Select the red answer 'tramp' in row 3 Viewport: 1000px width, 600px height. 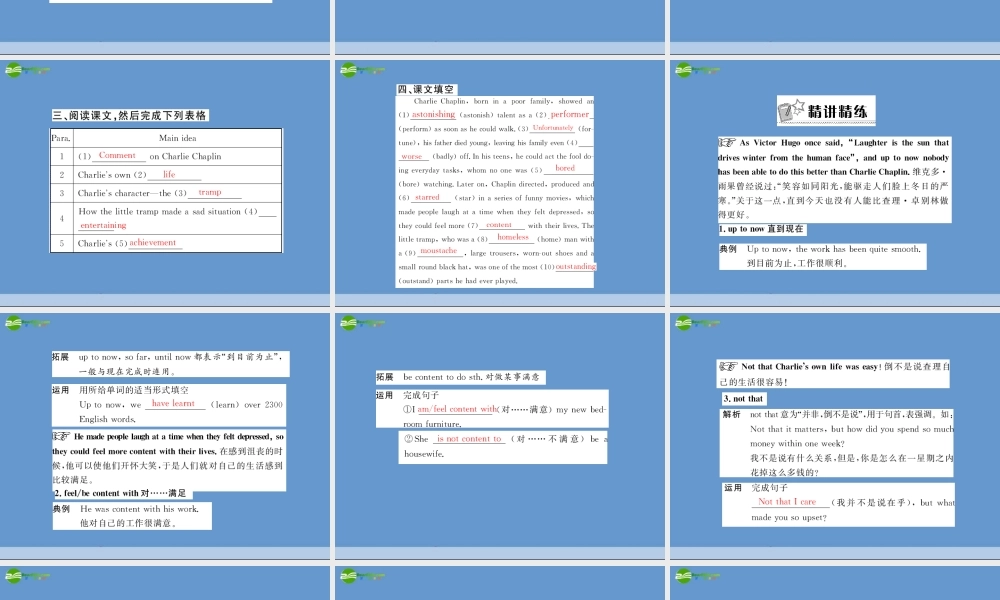point(210,192)
